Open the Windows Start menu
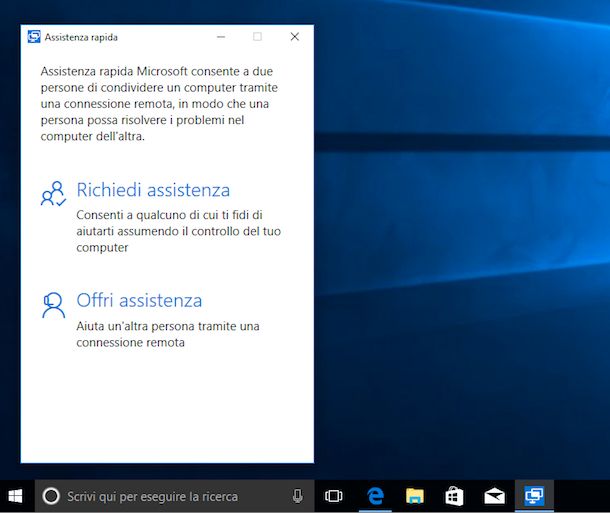 tap(16, 496)
